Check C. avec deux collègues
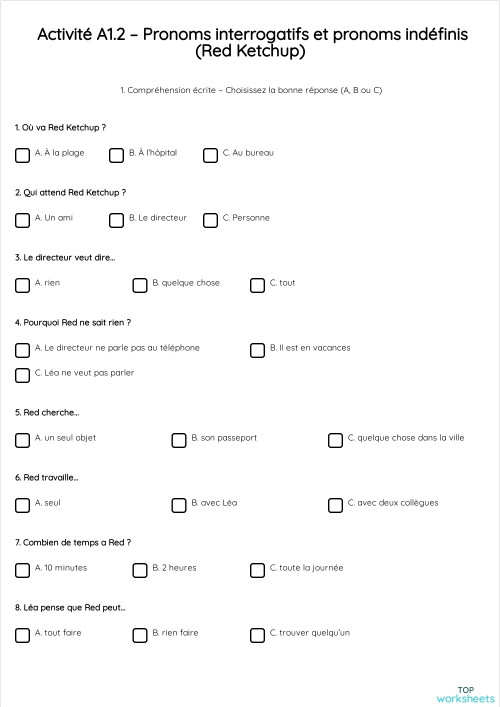This screenshot has height=707, width=500. (335, 505)
